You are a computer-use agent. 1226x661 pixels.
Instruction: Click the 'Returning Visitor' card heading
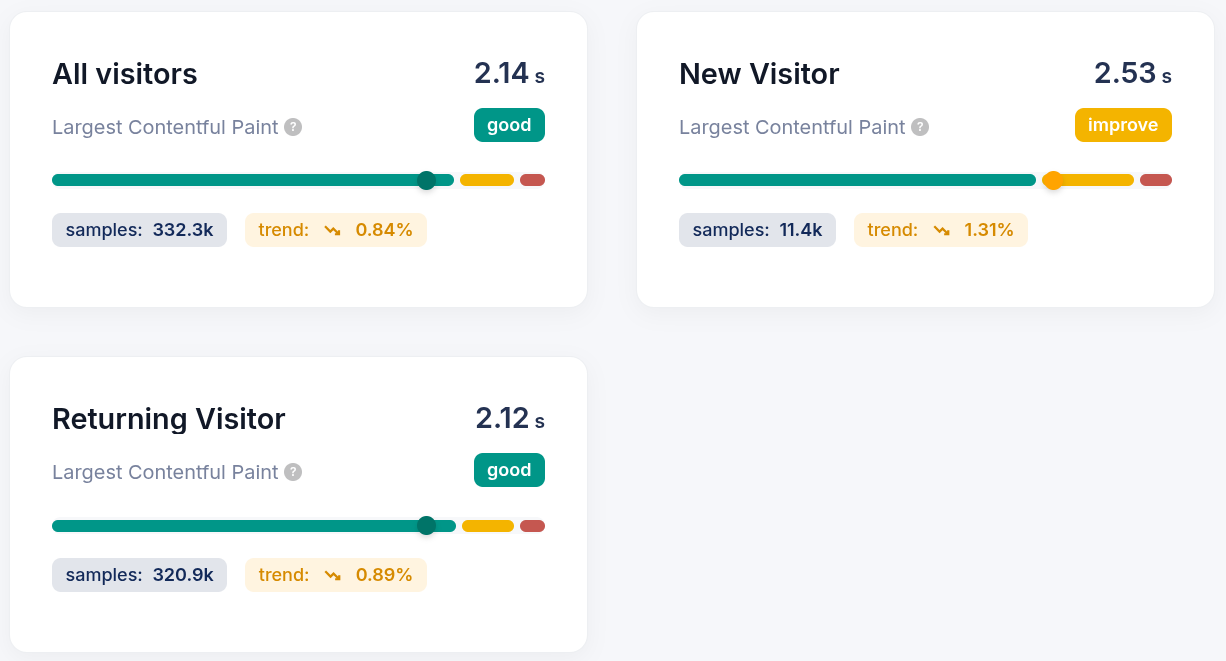[169, 419]
